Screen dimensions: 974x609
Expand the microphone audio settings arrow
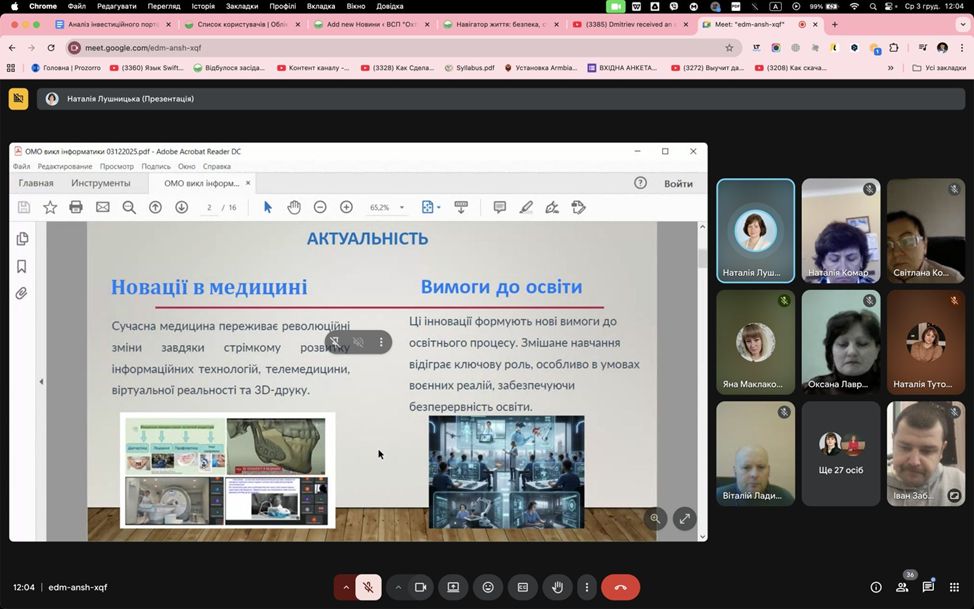(346, 587)
